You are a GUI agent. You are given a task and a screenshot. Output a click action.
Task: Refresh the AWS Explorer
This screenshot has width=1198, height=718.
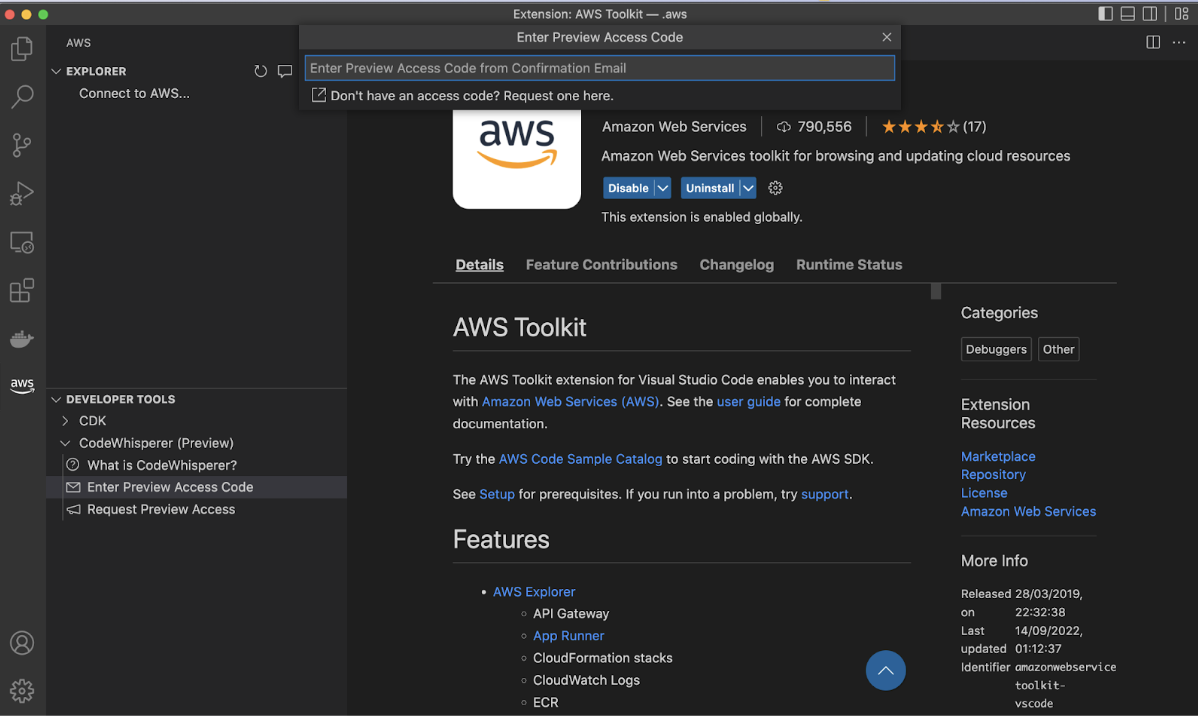coord(261,71)
